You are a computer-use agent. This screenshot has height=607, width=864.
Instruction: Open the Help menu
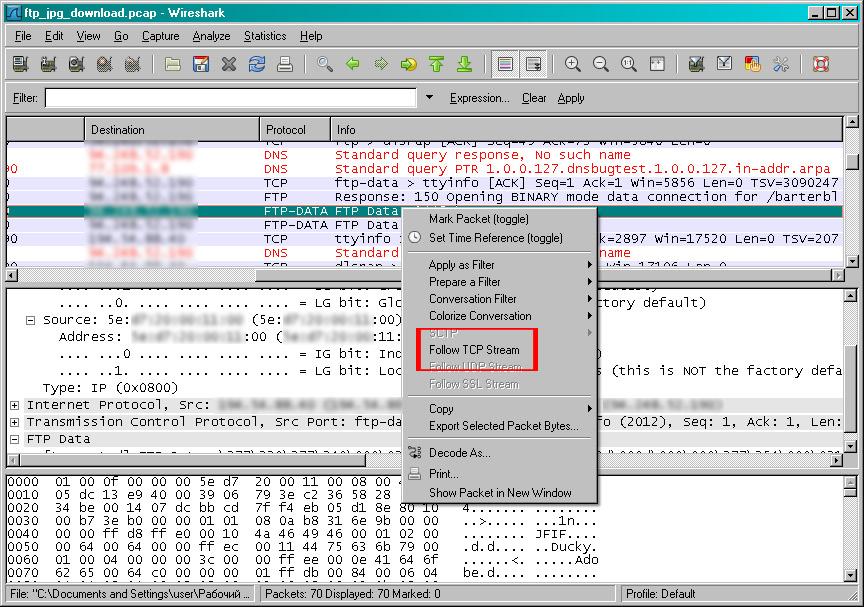311,36
